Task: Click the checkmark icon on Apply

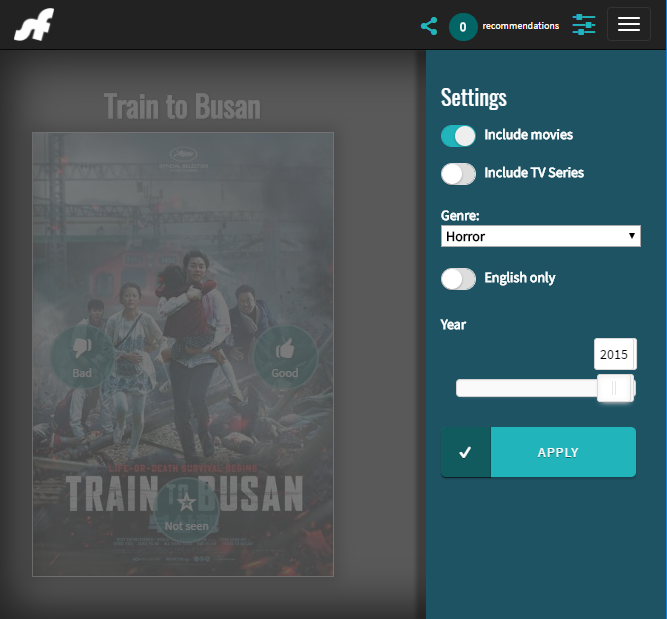Action: click(x=465, y=452)
